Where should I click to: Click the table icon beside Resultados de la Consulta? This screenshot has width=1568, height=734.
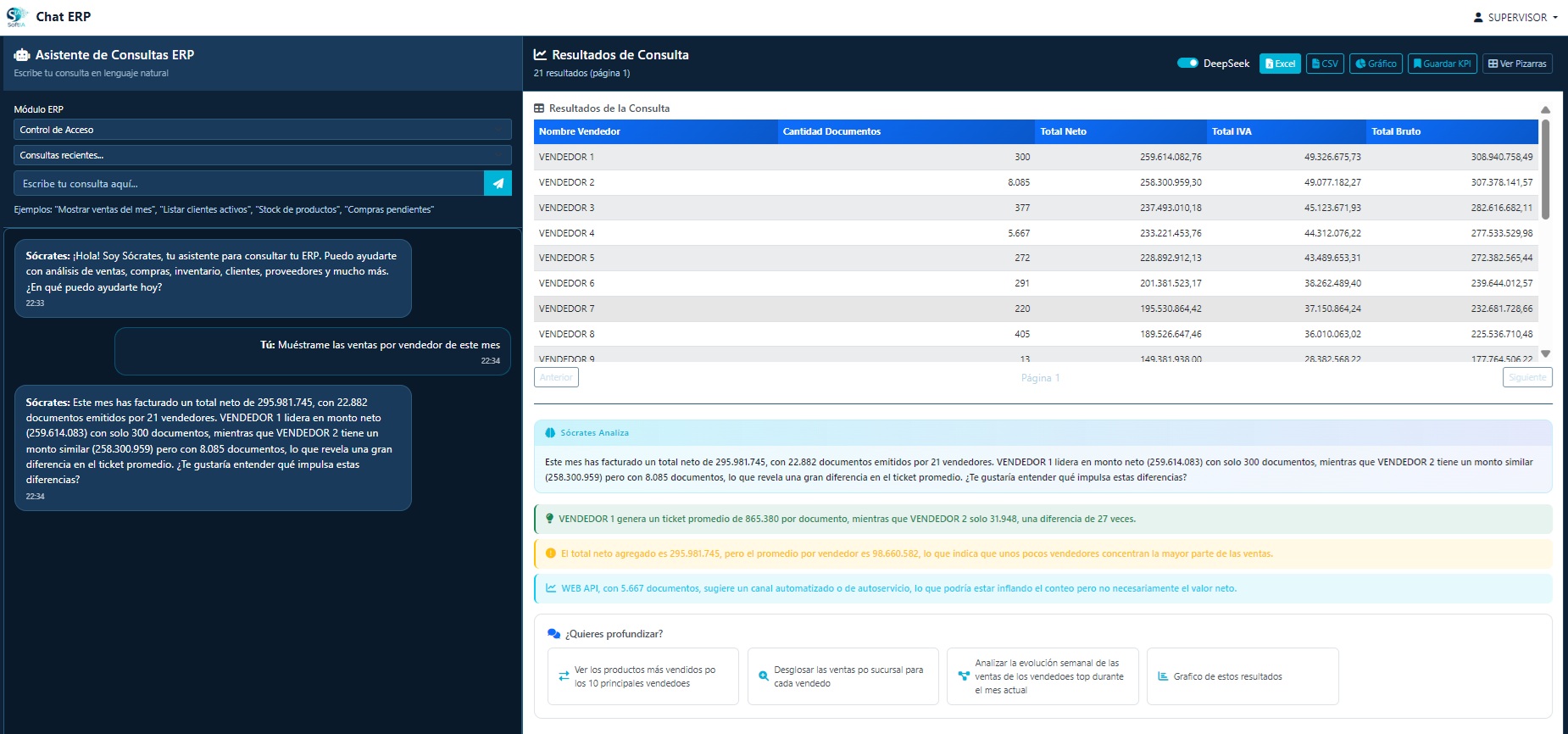click(x=539, y=108)
